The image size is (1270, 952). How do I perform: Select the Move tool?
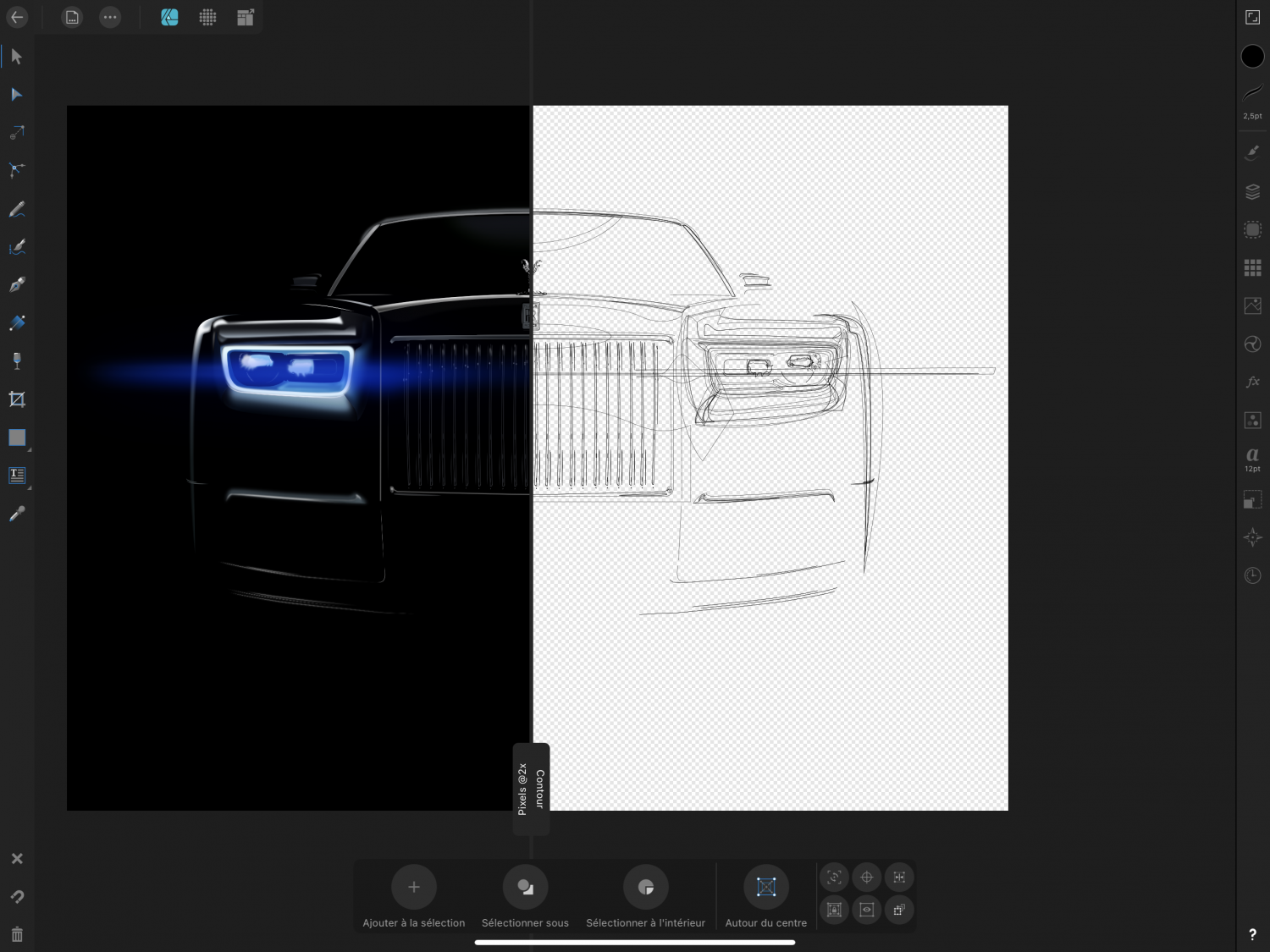[x=16, y=56]
